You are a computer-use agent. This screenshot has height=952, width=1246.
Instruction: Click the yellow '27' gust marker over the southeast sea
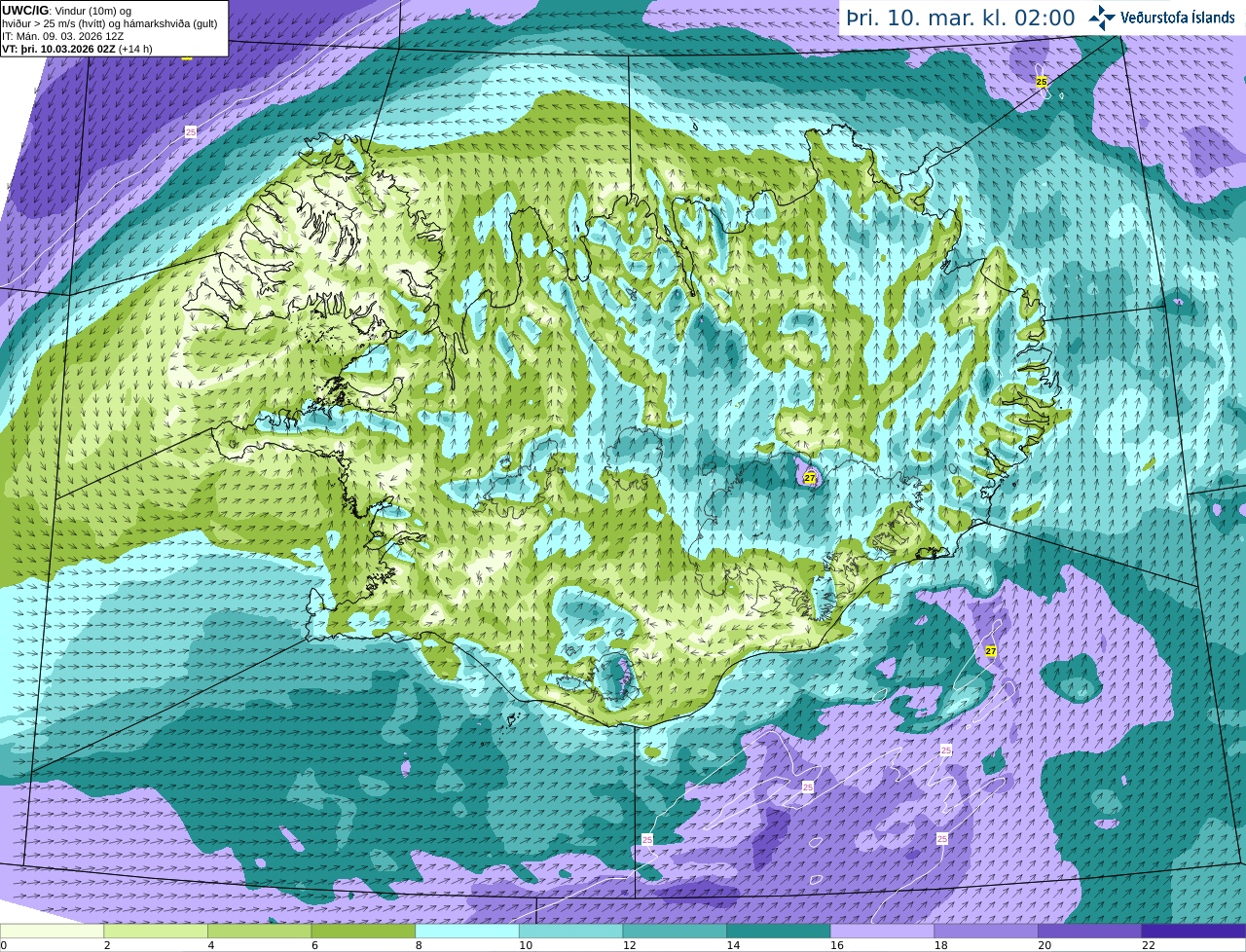991,651
